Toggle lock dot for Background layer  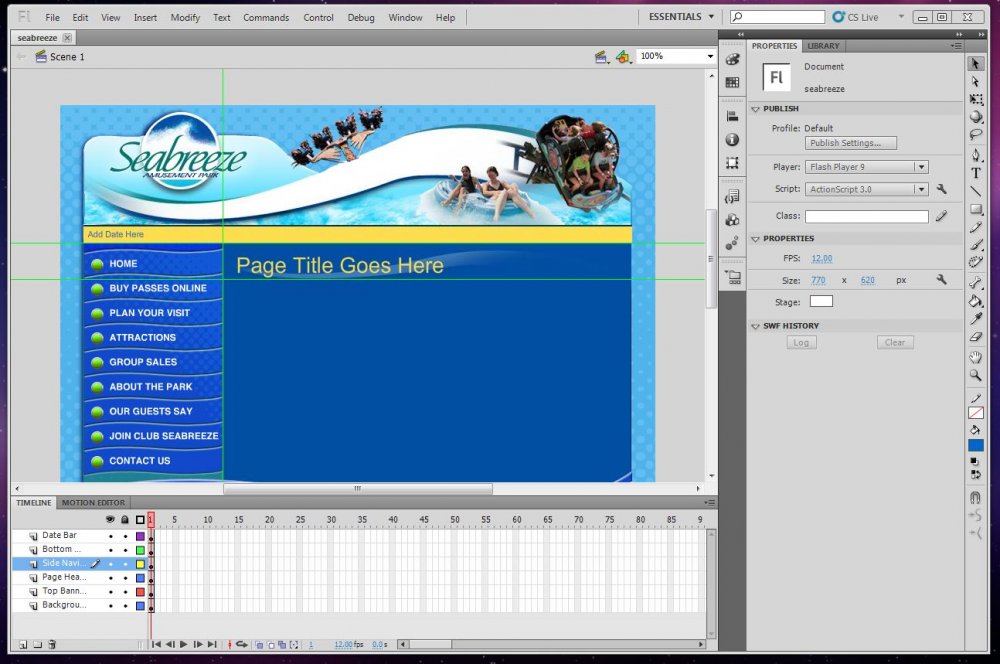(125, 606)
